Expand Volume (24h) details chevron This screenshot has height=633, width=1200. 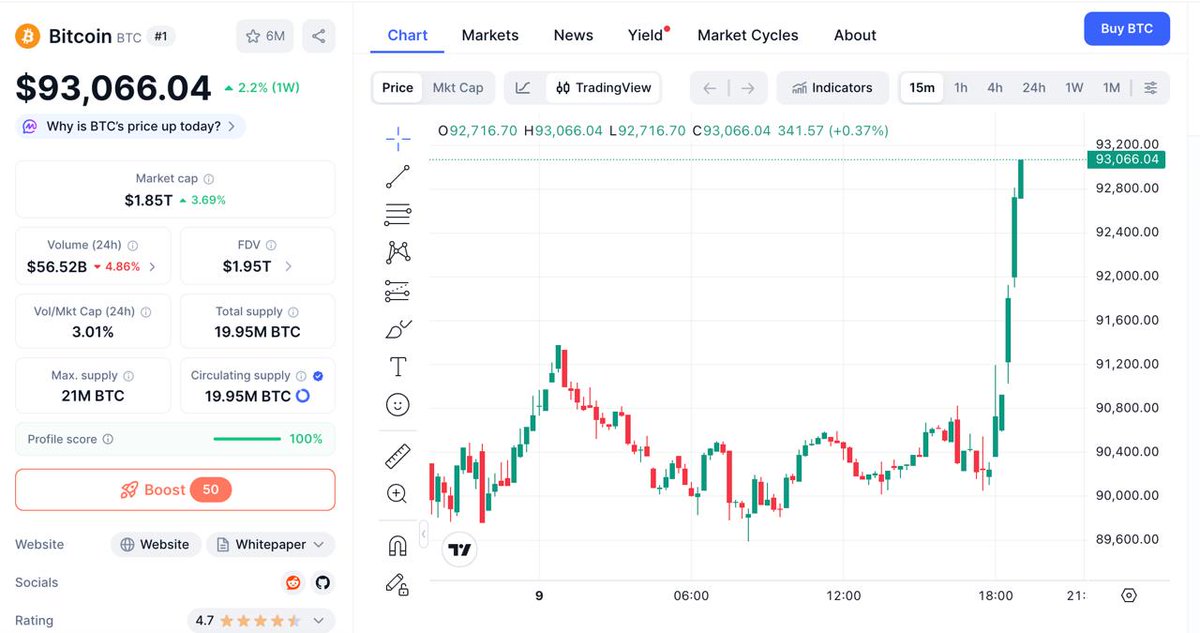pyautogui.click(x=153, y=267)
